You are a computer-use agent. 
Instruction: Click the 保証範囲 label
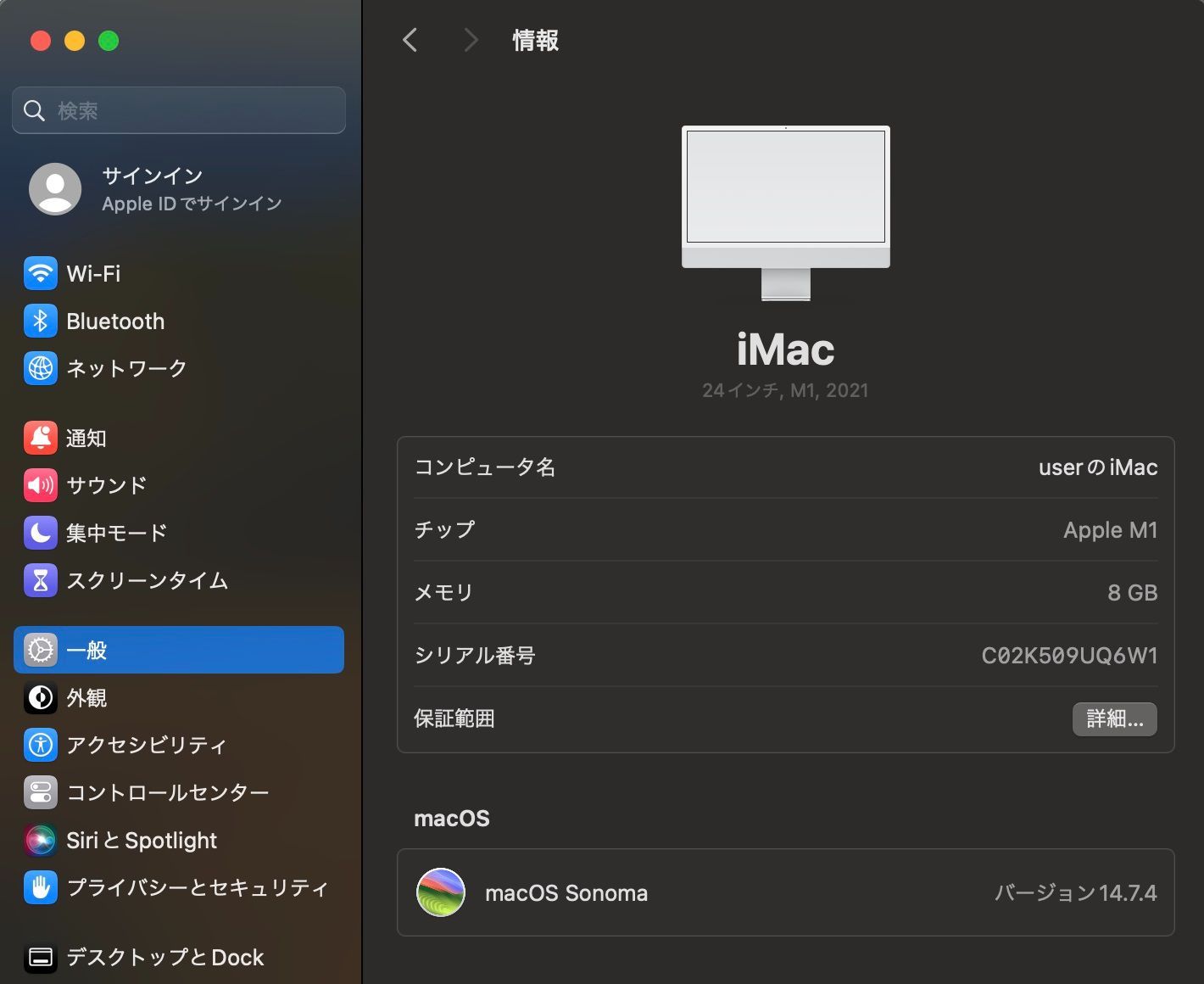click(454, 718)
